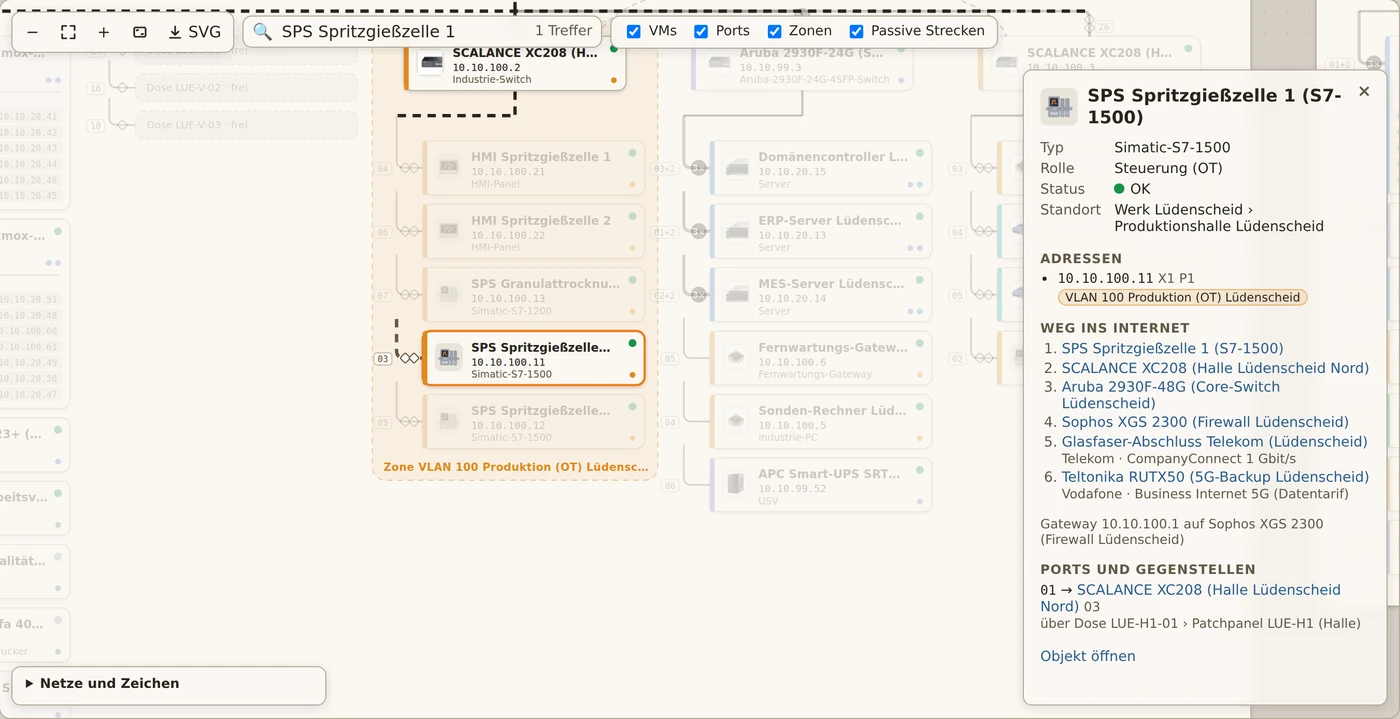Open Glasfaser-Abschluss Telekom link
Viewport: 1400px width, 719px height.
point(1214,441)
